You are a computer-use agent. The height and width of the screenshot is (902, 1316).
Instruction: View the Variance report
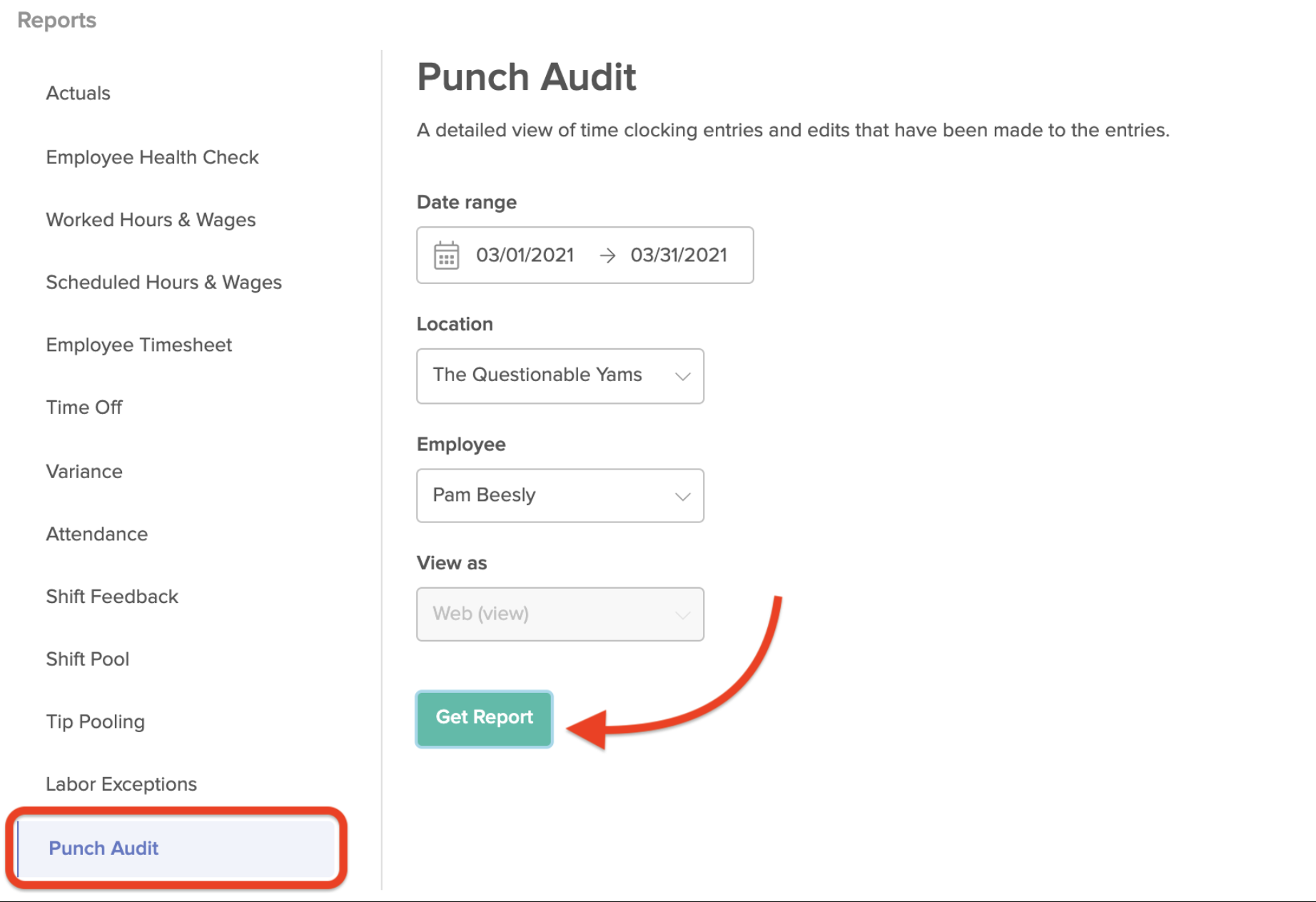(x=83, y=471)
